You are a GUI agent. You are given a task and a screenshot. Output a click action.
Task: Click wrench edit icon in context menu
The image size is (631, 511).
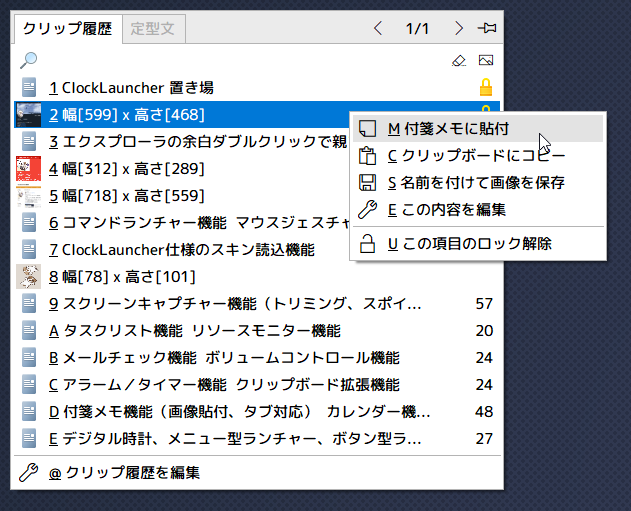[367, 210]
